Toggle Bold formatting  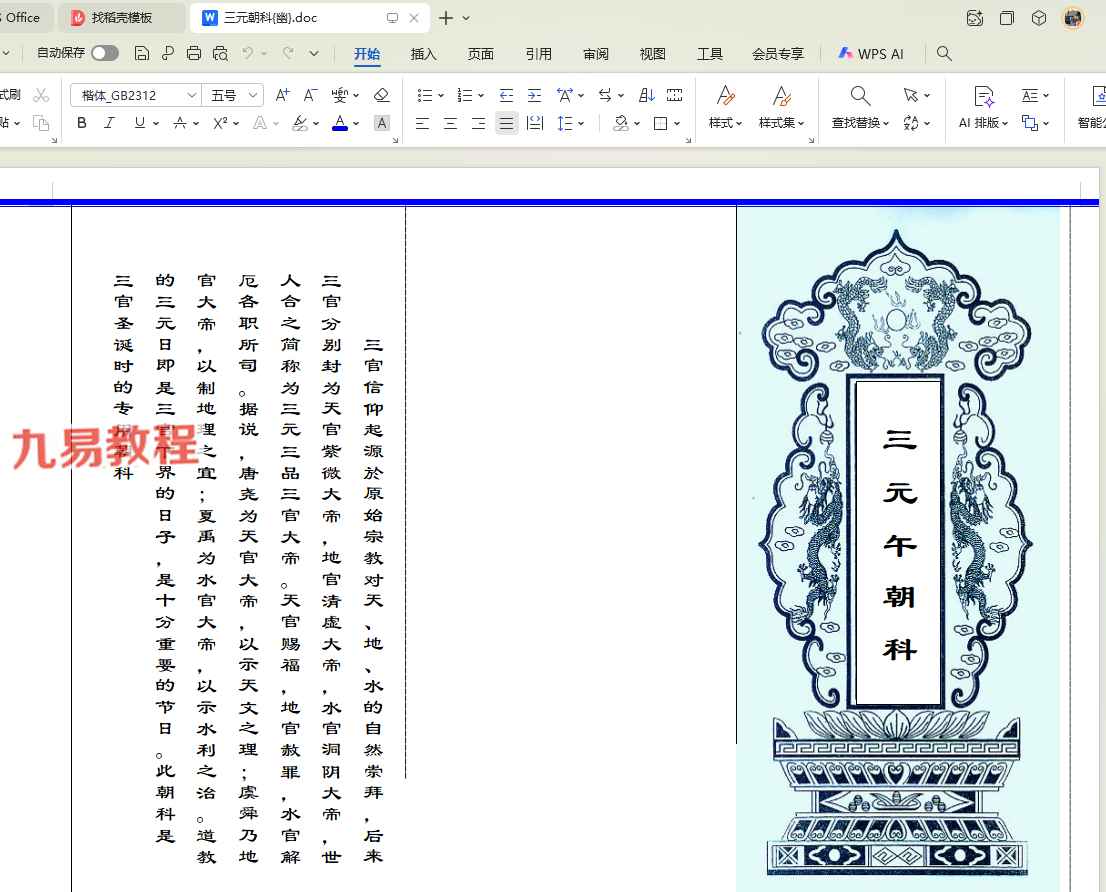pos(82,123)
